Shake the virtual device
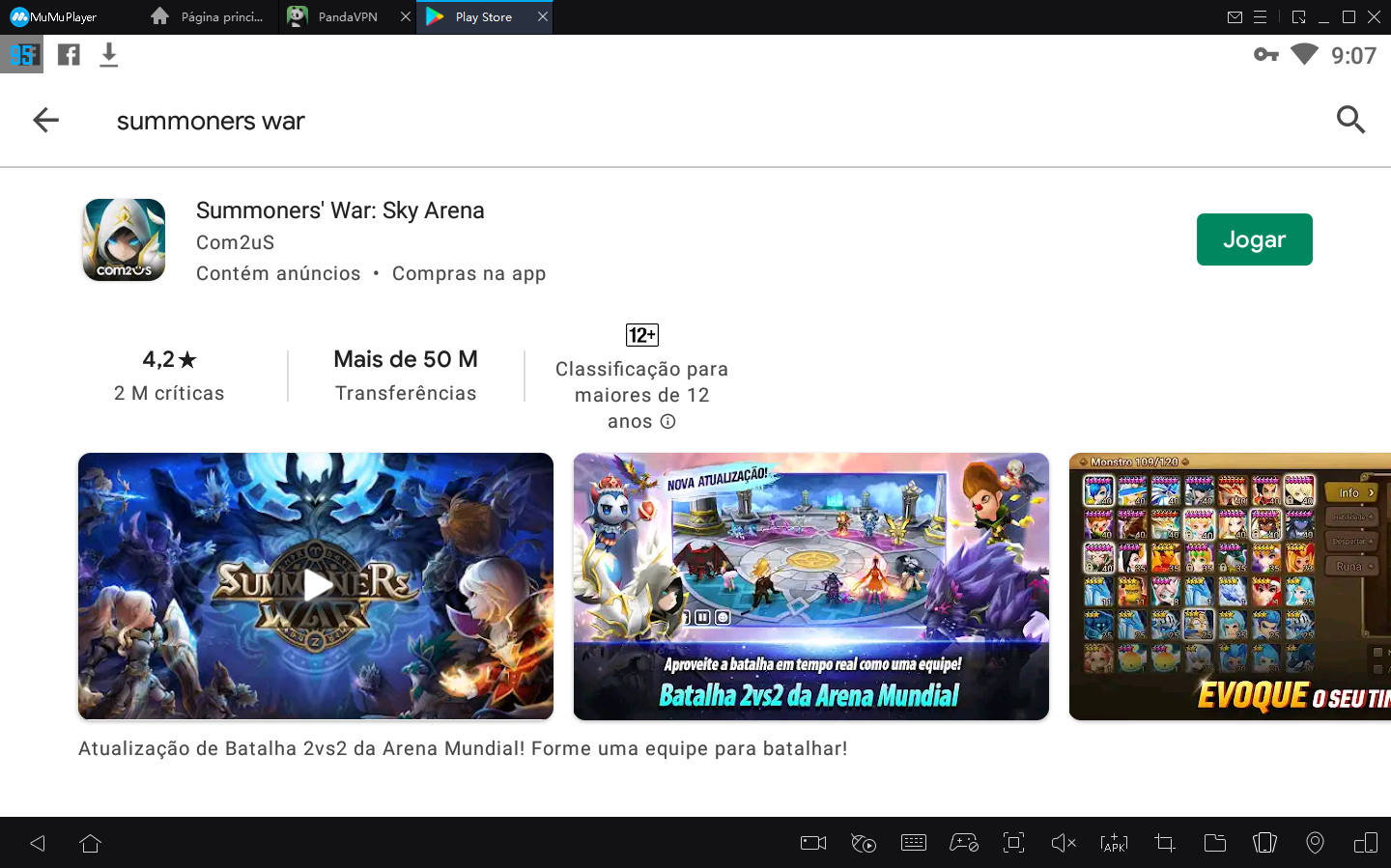This screenshot has height=868, width=1391. (1264, 842)
